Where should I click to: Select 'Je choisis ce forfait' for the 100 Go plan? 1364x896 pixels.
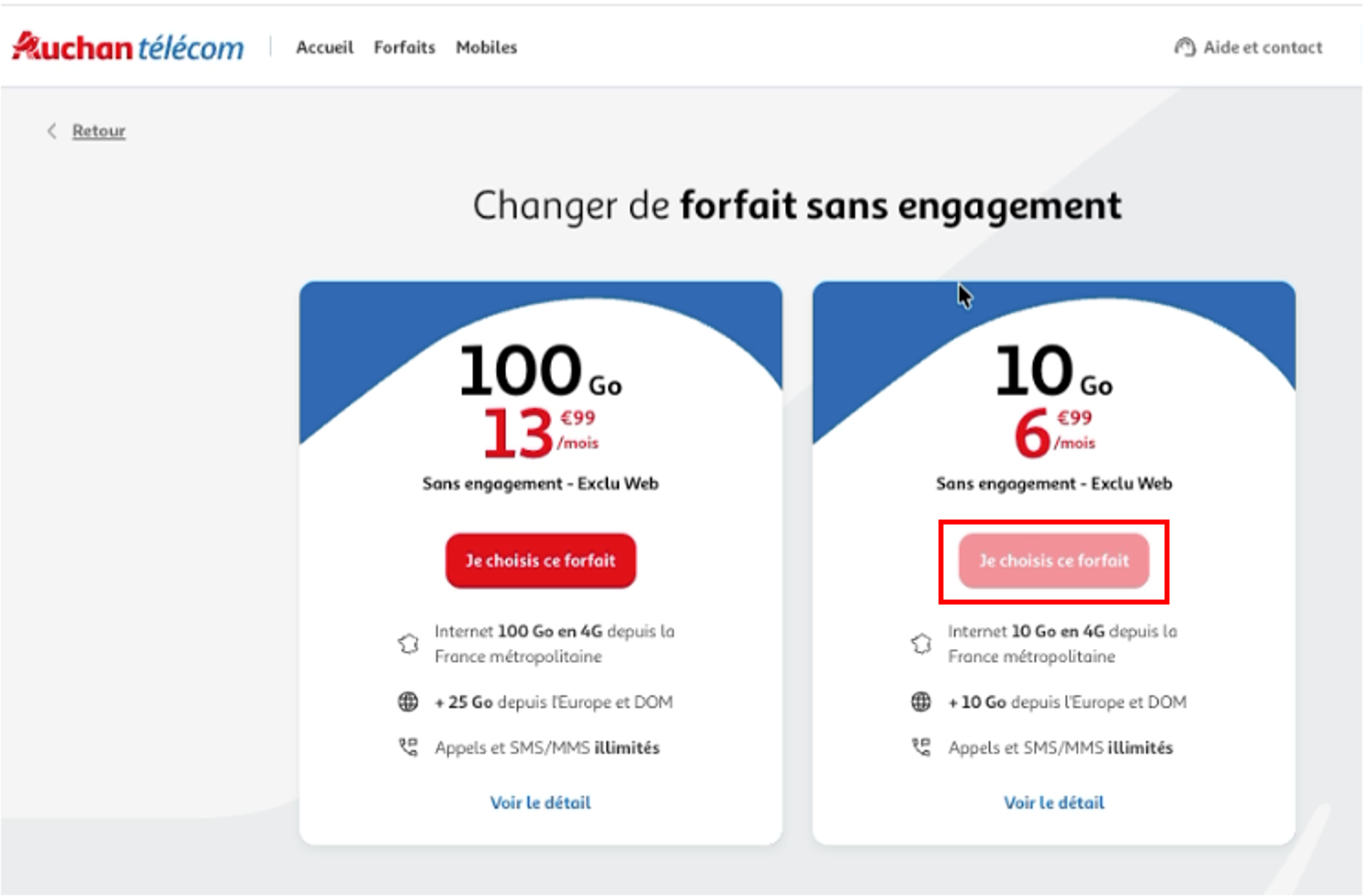(x=541, y=560)
